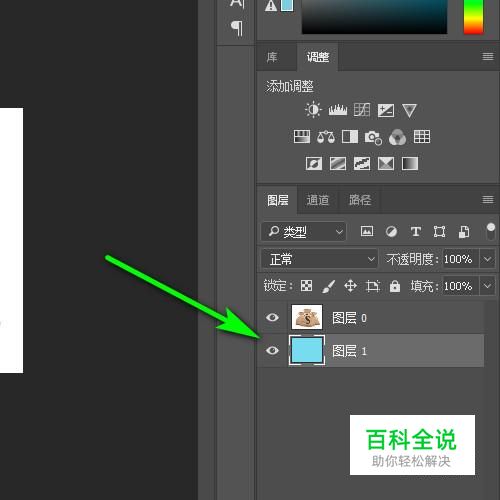Add a Brightness/Contrast adjustment
The width and height of the screenshot is (500, 500).
point(313,110)
